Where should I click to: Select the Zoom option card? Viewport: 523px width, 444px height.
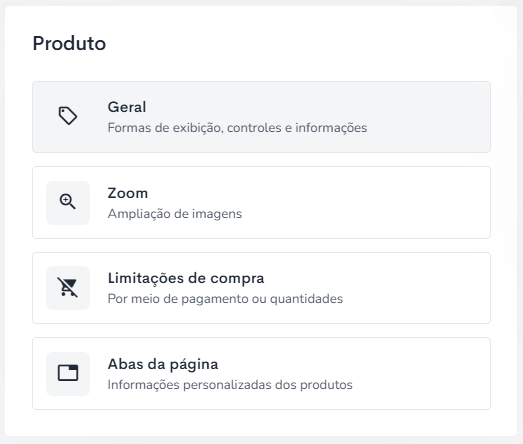[261, 202]
